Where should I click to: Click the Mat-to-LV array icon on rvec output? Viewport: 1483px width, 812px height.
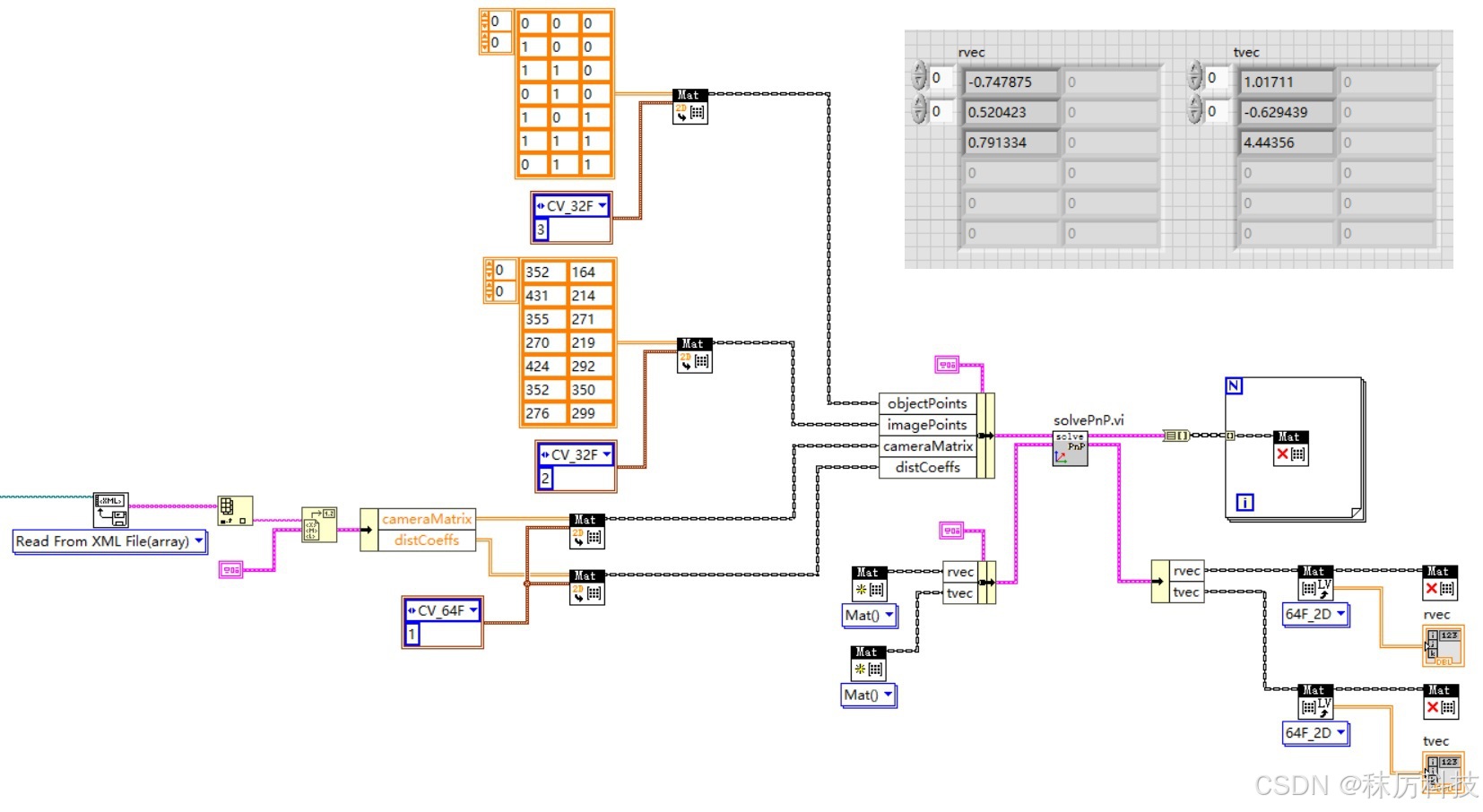(1315, 583)
